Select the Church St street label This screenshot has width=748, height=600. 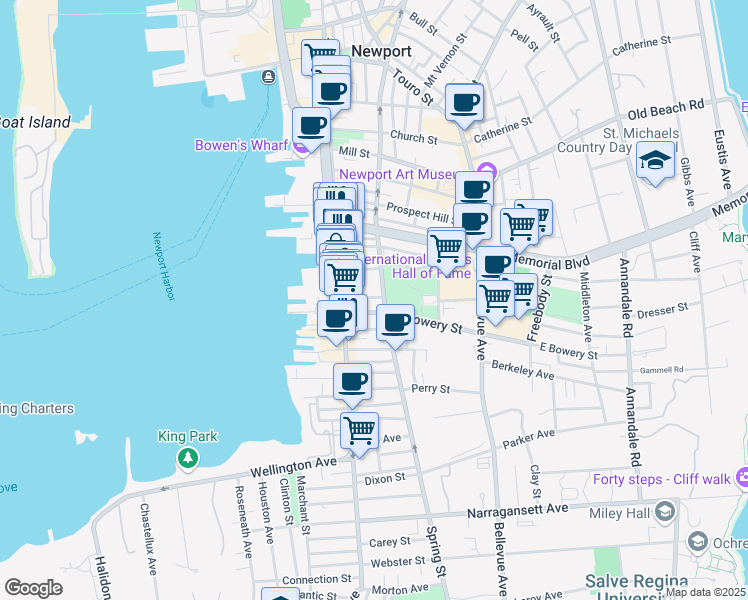coord(414,137)
